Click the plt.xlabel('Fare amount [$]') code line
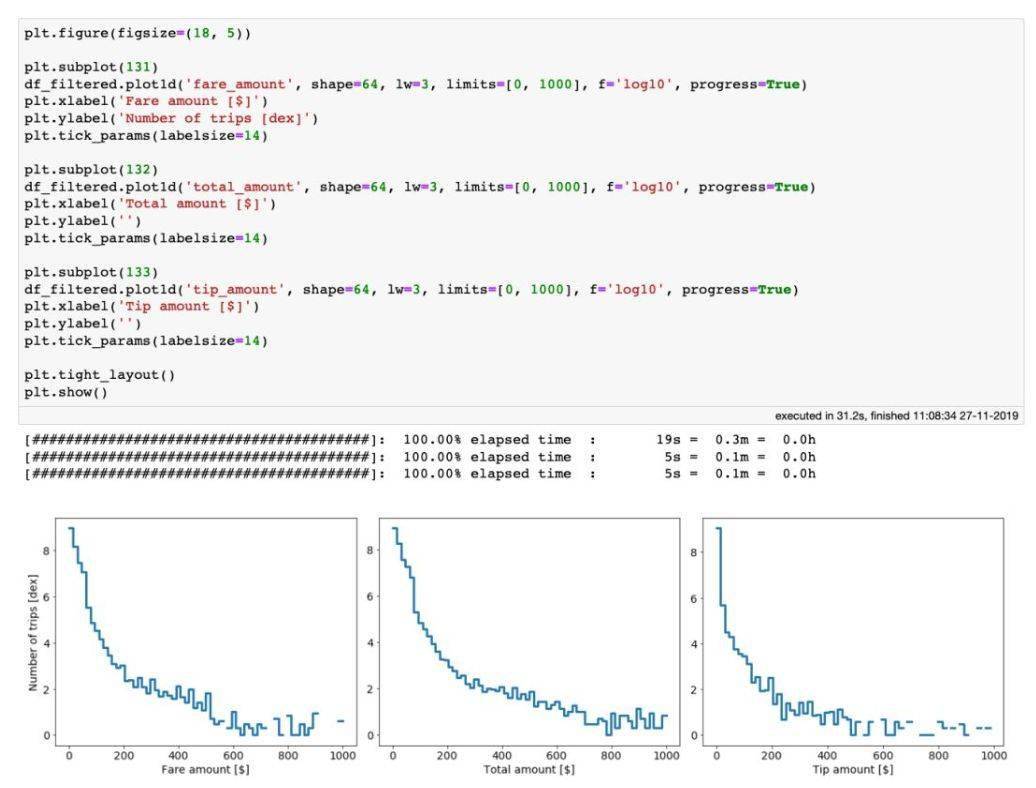 pos(146,101)
